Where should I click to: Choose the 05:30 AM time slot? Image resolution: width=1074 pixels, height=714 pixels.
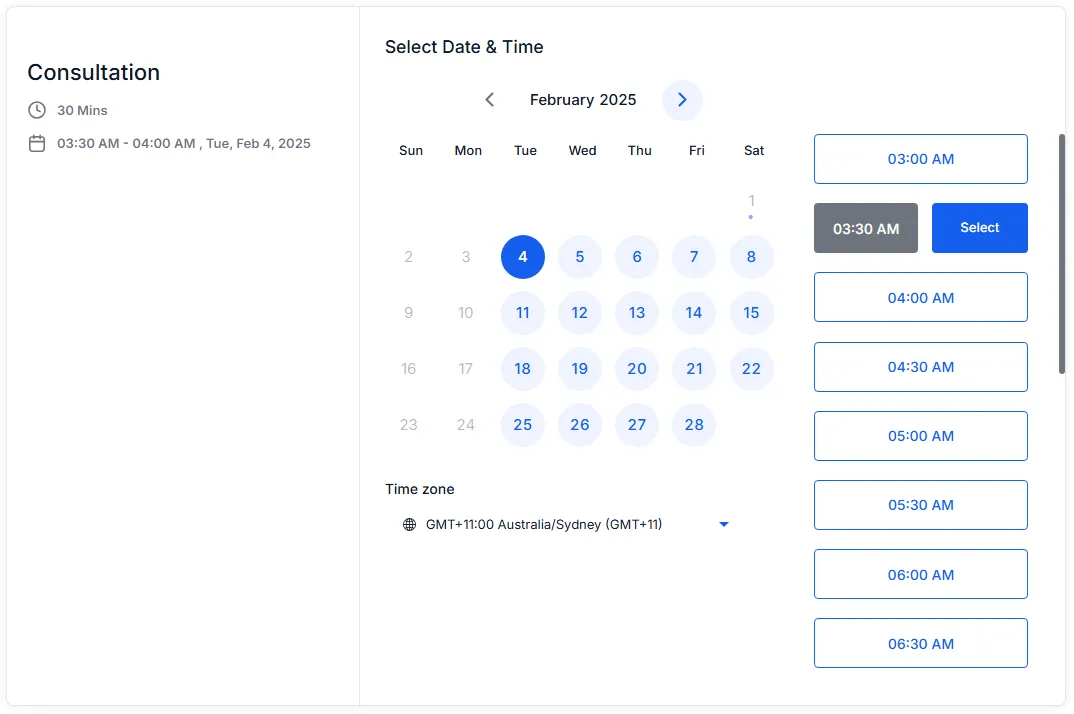click(920, 505)
